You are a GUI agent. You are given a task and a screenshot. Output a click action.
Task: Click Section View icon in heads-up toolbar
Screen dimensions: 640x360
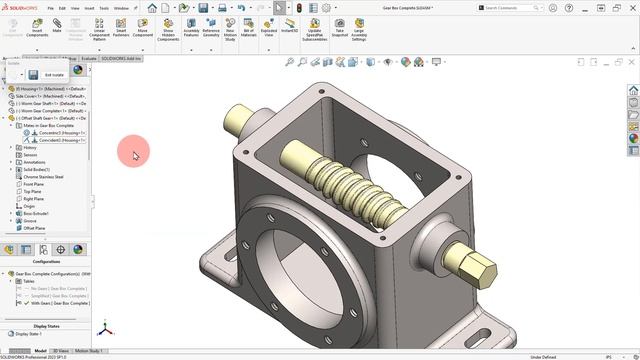point(328,62)
